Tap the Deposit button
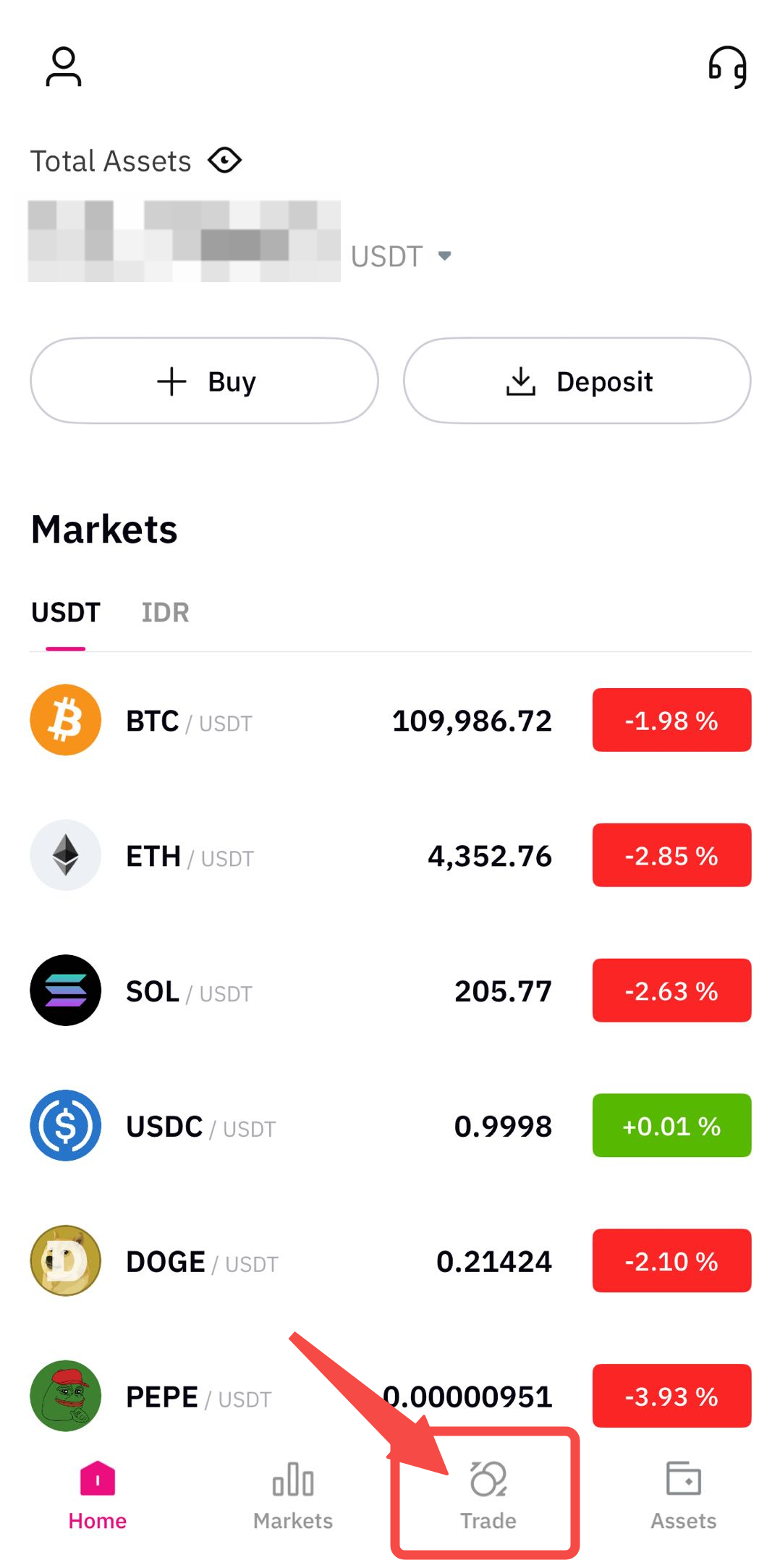 [x=577, y=381]
